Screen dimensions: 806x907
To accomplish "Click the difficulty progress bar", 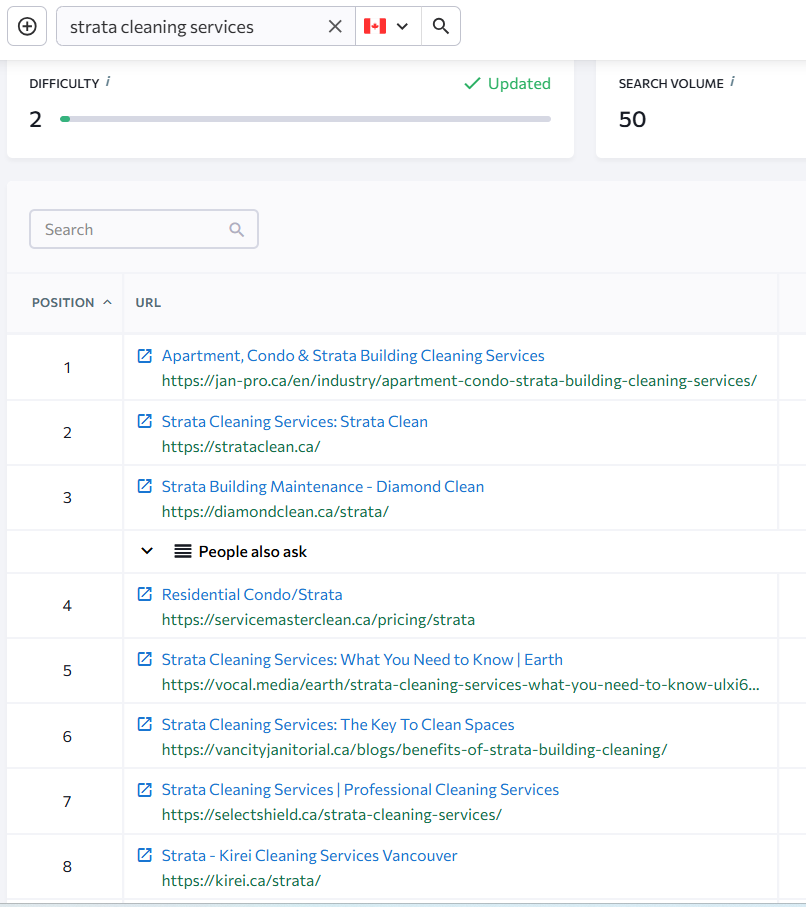I will point(305,119).
